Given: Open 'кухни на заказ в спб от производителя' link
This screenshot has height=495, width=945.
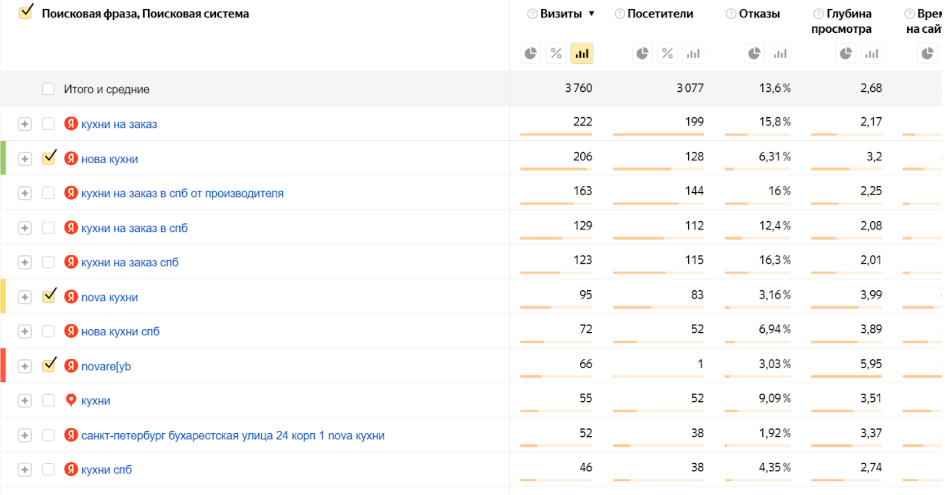Looking at the screenshot, I should pyautogui.click(x=182, y=193).
